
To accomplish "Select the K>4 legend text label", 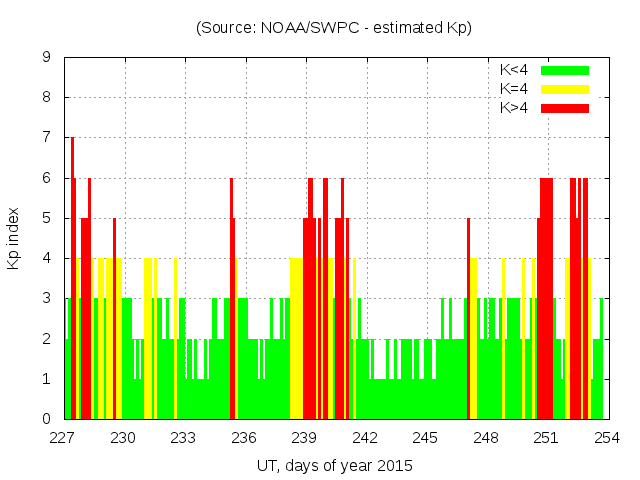I will (x=516, y=107).
